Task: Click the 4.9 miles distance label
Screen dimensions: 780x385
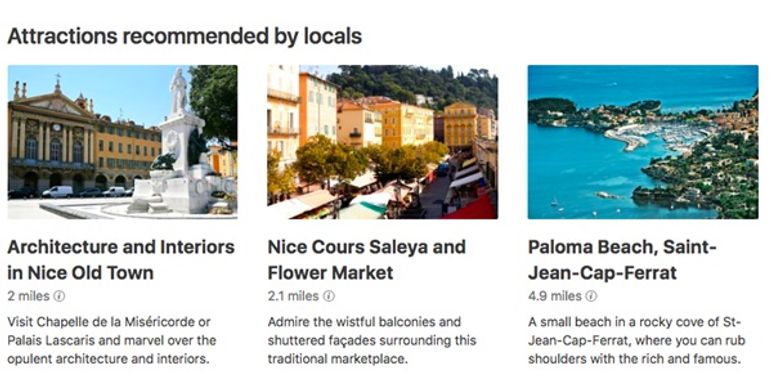Action: pos(555,296)
